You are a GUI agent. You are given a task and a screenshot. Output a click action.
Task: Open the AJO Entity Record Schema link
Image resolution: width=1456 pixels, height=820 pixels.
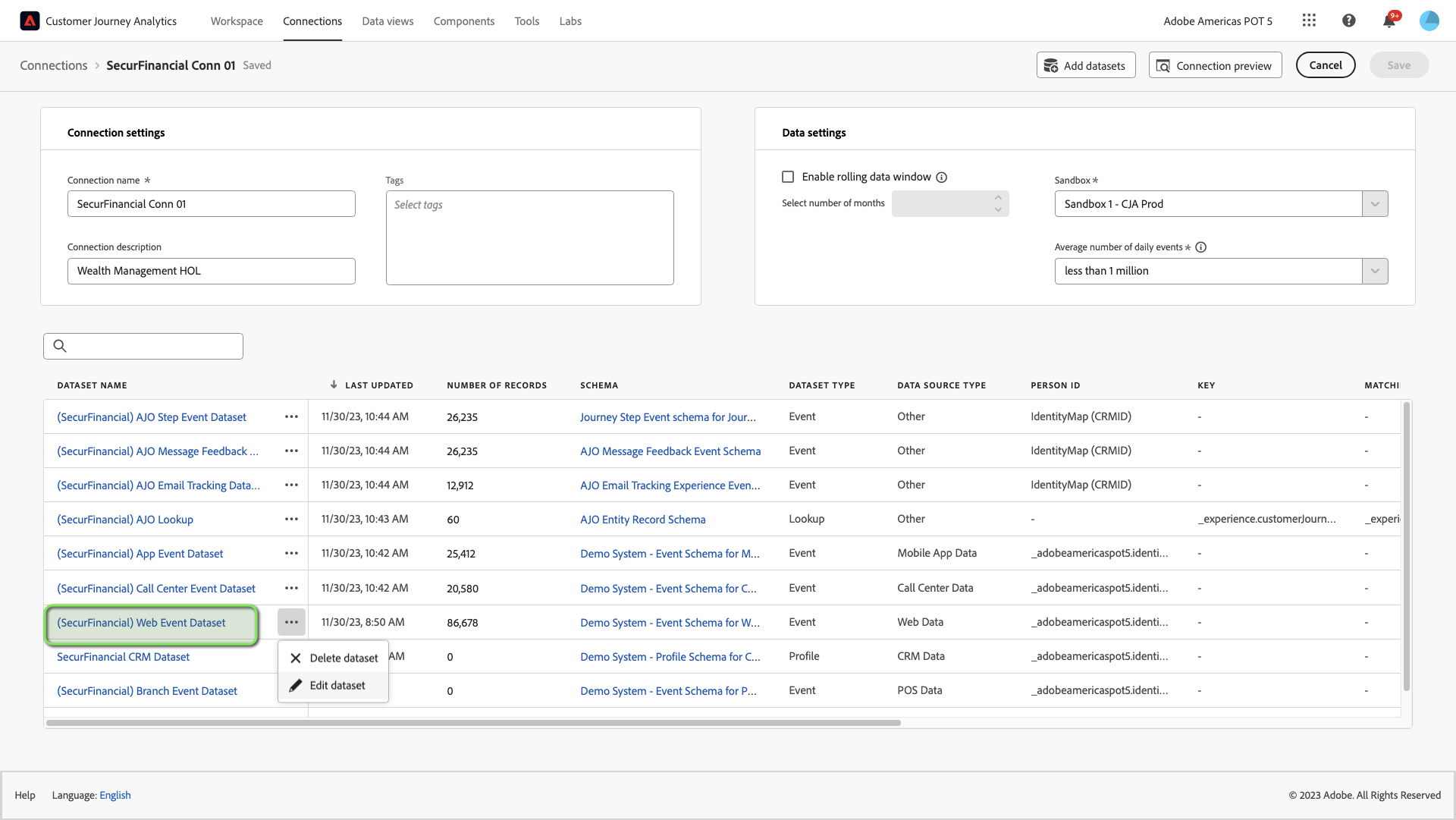pyautogui.click(x=642, y=520)
